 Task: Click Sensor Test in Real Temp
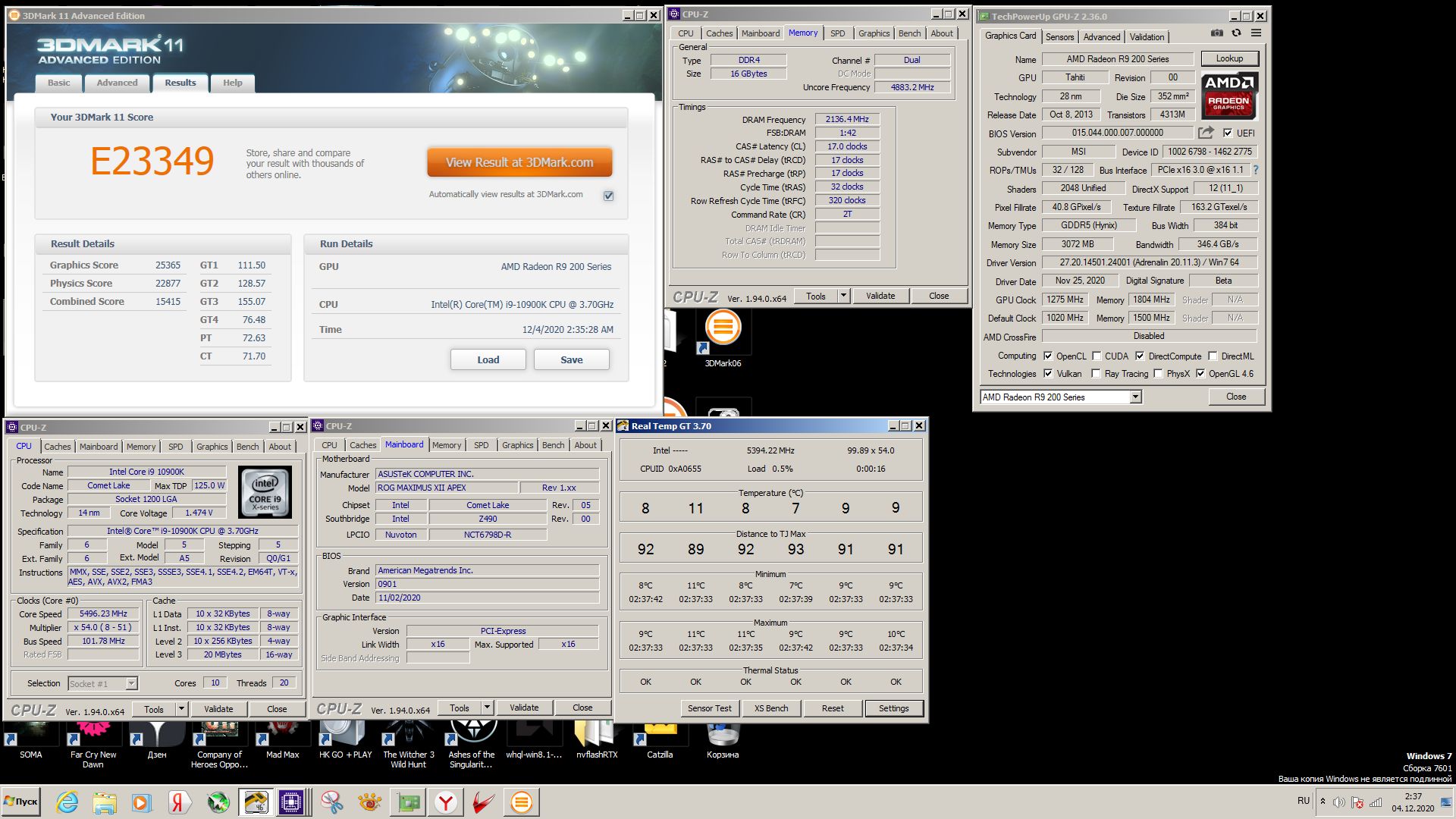pos(710,708)
